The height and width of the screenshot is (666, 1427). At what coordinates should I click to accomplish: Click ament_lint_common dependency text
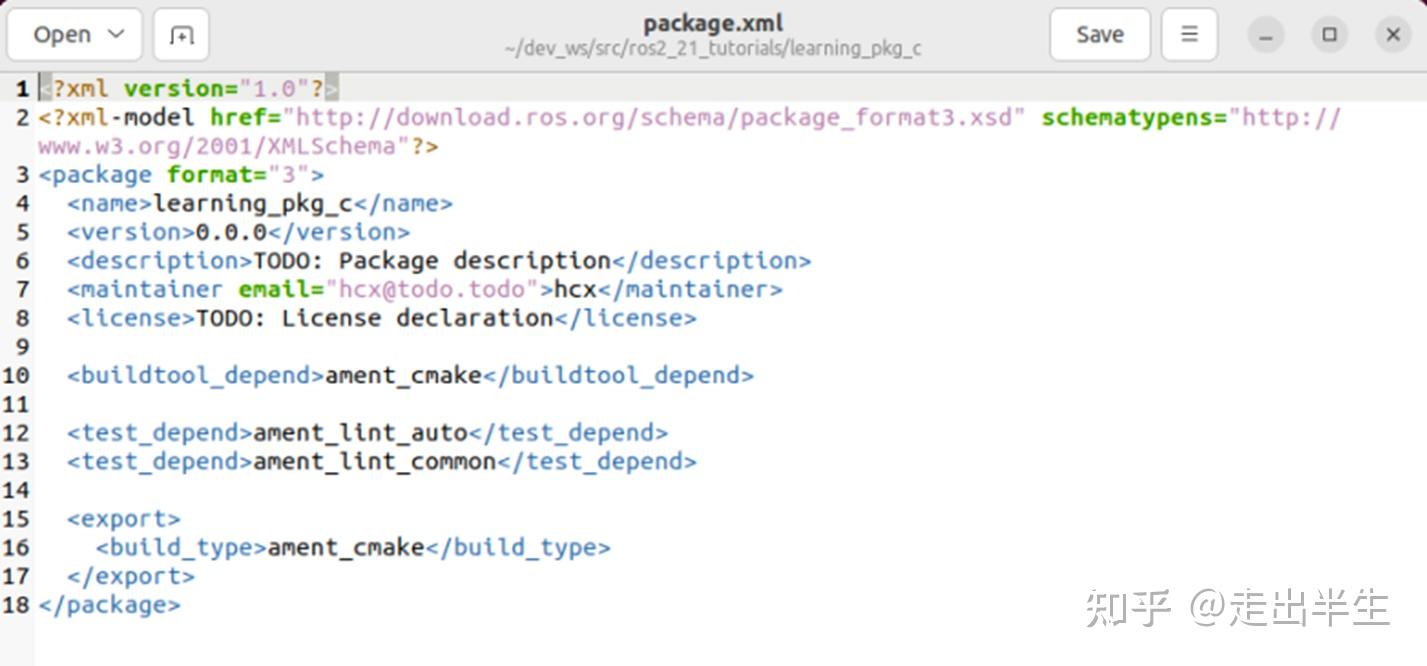[x=374, y=462]
